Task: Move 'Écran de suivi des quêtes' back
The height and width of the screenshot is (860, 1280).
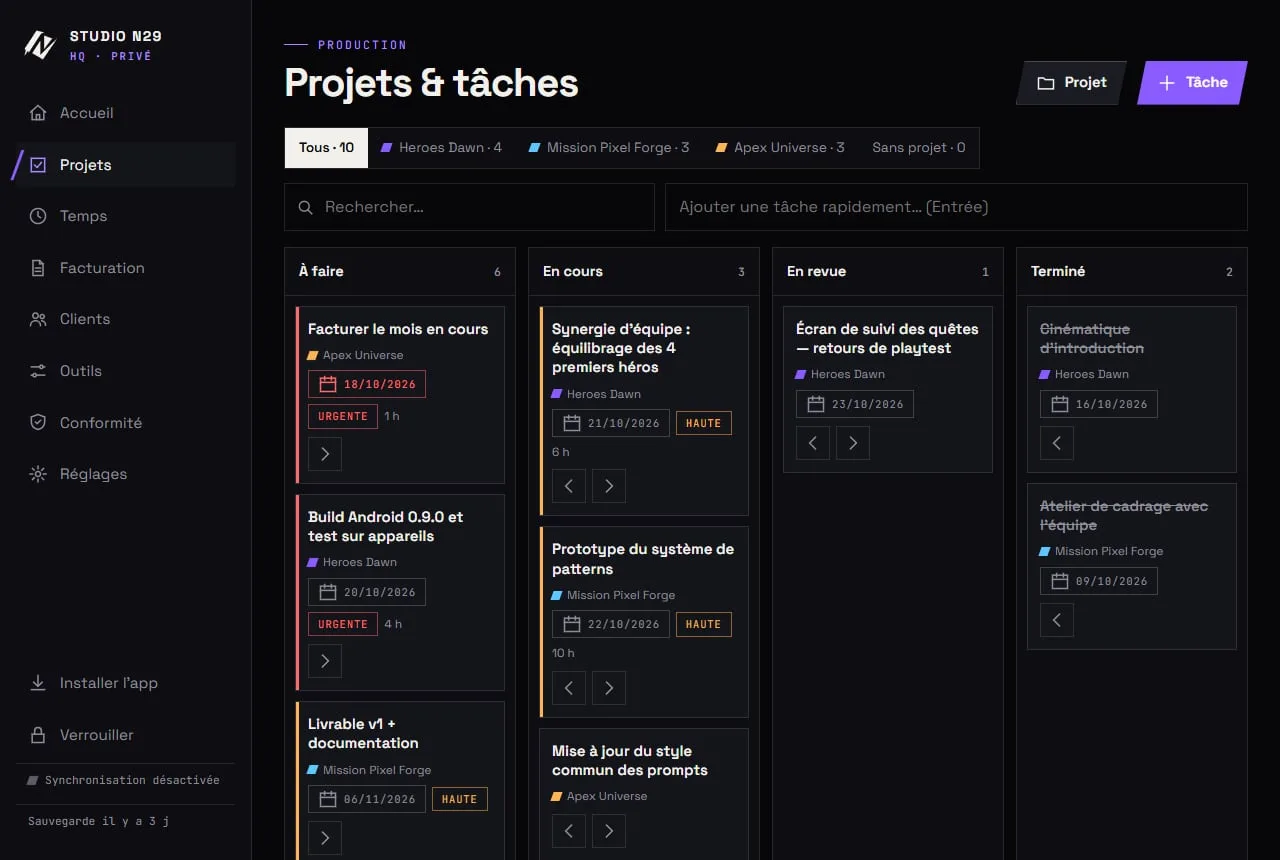Action: [813, 443]
